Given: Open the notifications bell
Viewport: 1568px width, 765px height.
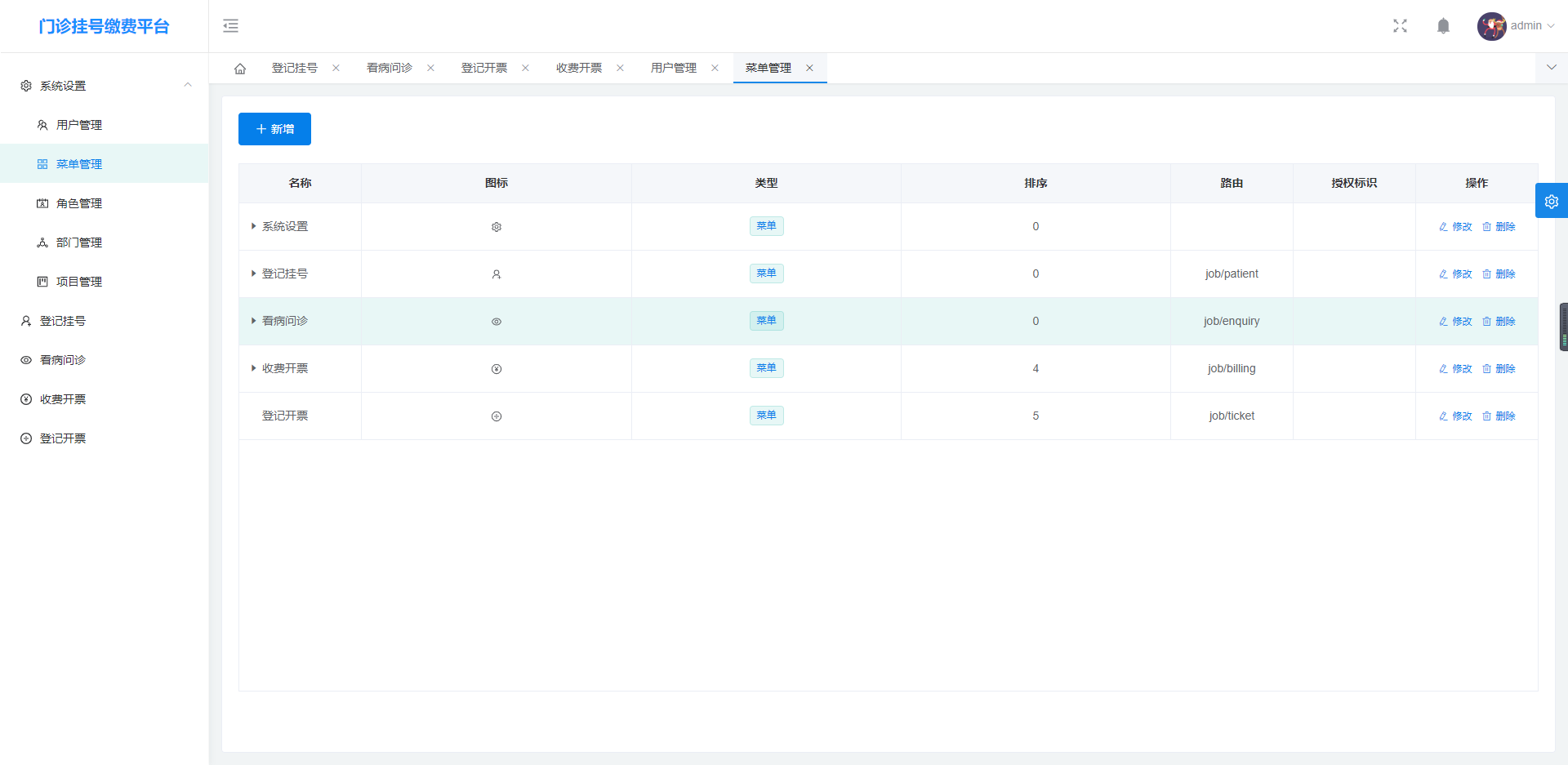Looking at the screenshot, I should 1443,25.
